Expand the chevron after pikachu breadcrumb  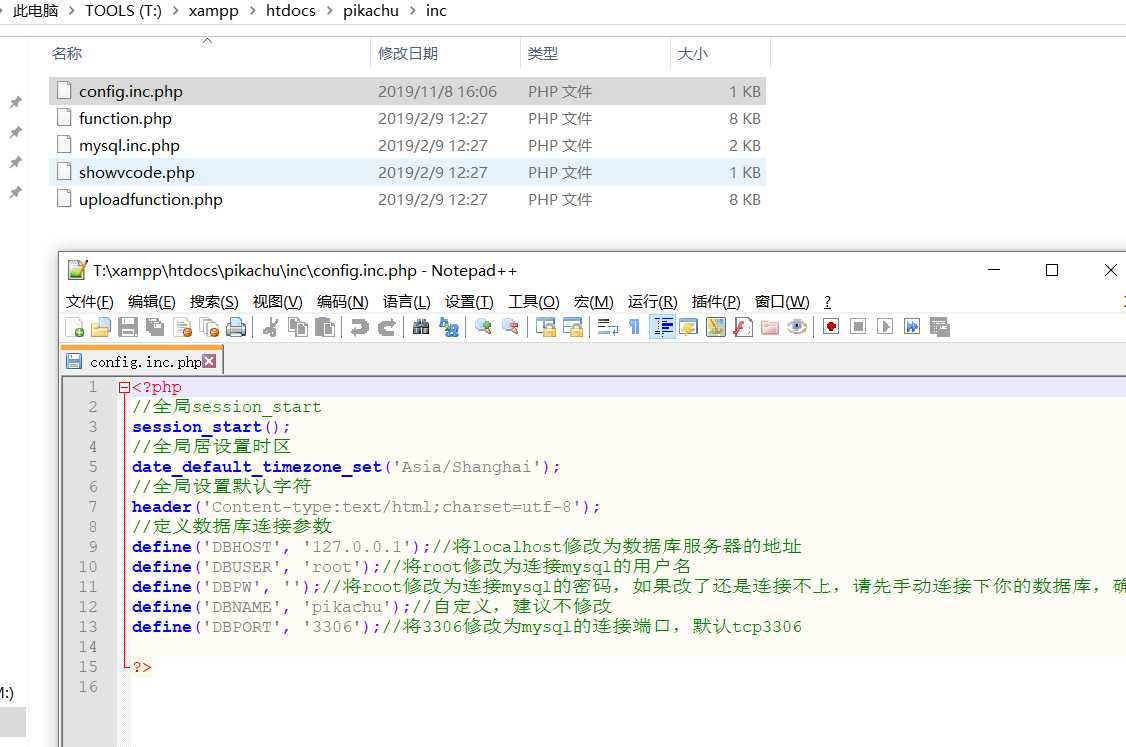pos(413,11)
